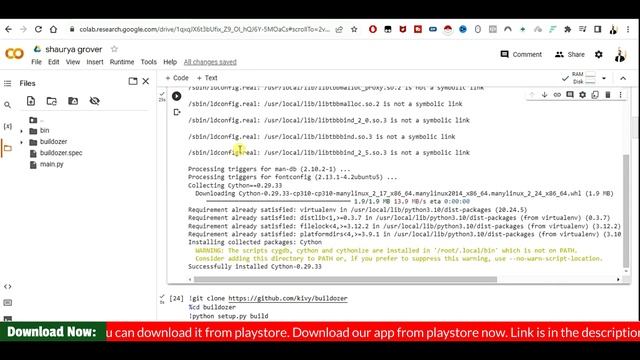Open the variables sidebar panel
The width and height of the screenshot is (640, 360).
coord(7,126)
